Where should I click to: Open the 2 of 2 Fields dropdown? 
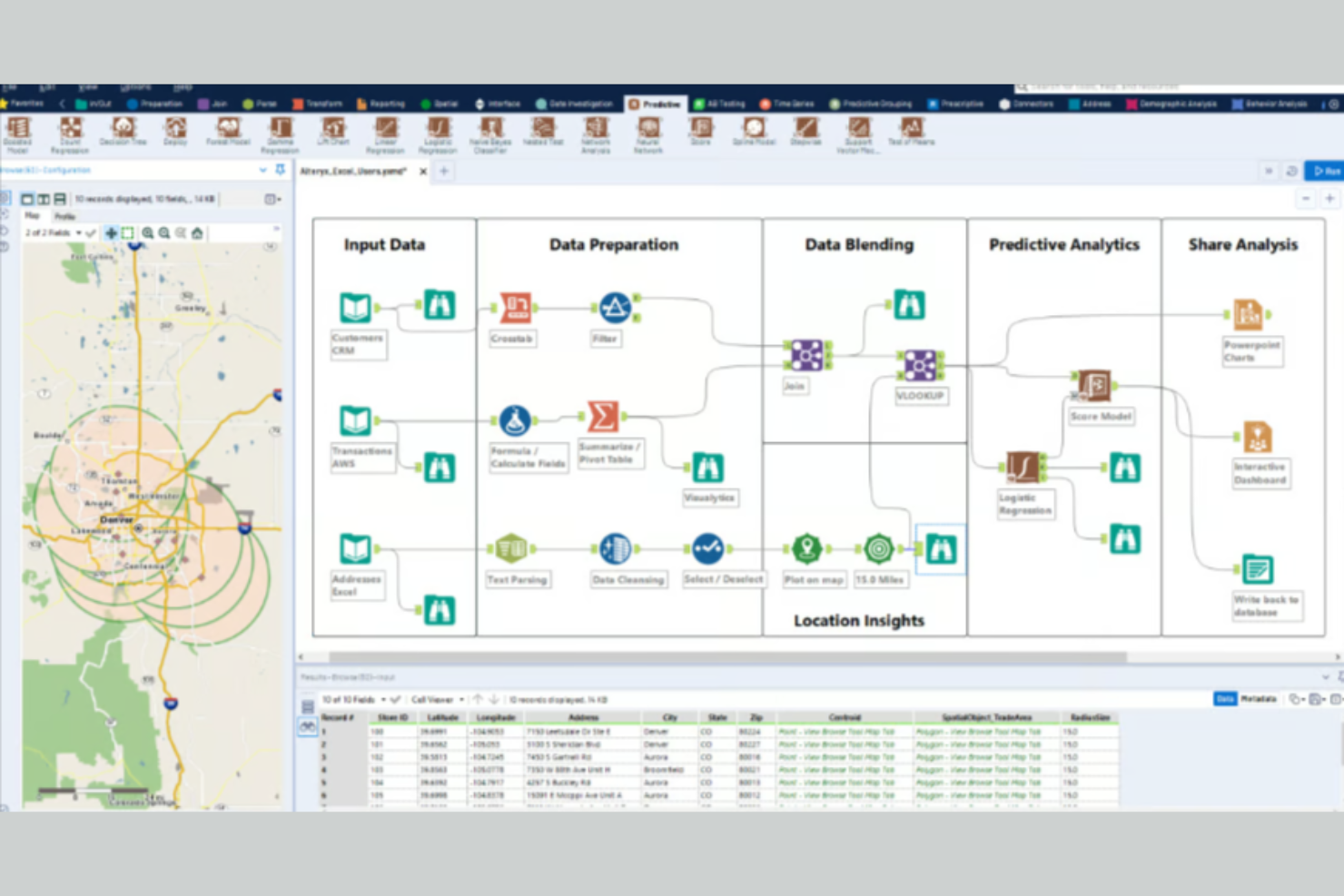pos(54,233)
